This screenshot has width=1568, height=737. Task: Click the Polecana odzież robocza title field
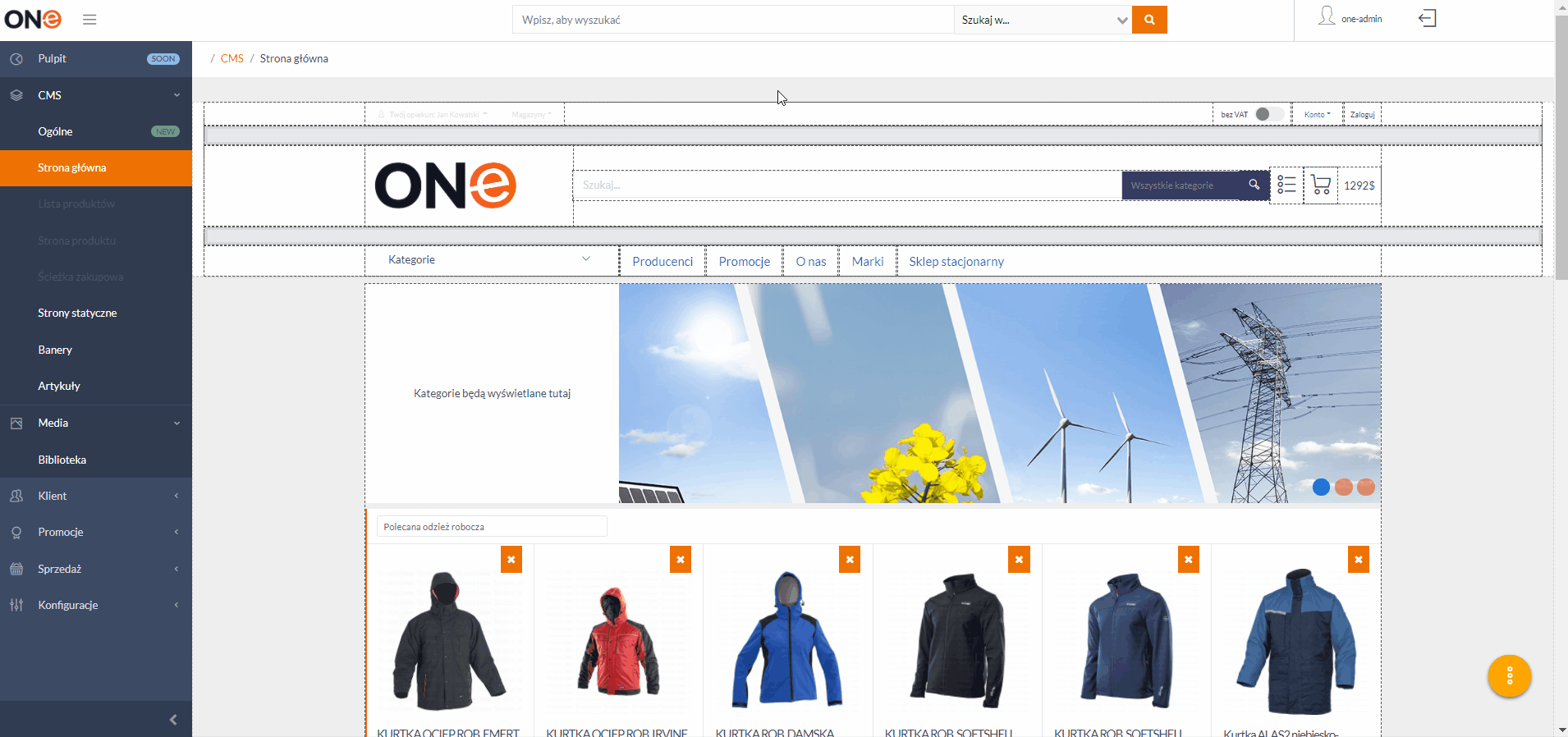(x=491, y=527)
